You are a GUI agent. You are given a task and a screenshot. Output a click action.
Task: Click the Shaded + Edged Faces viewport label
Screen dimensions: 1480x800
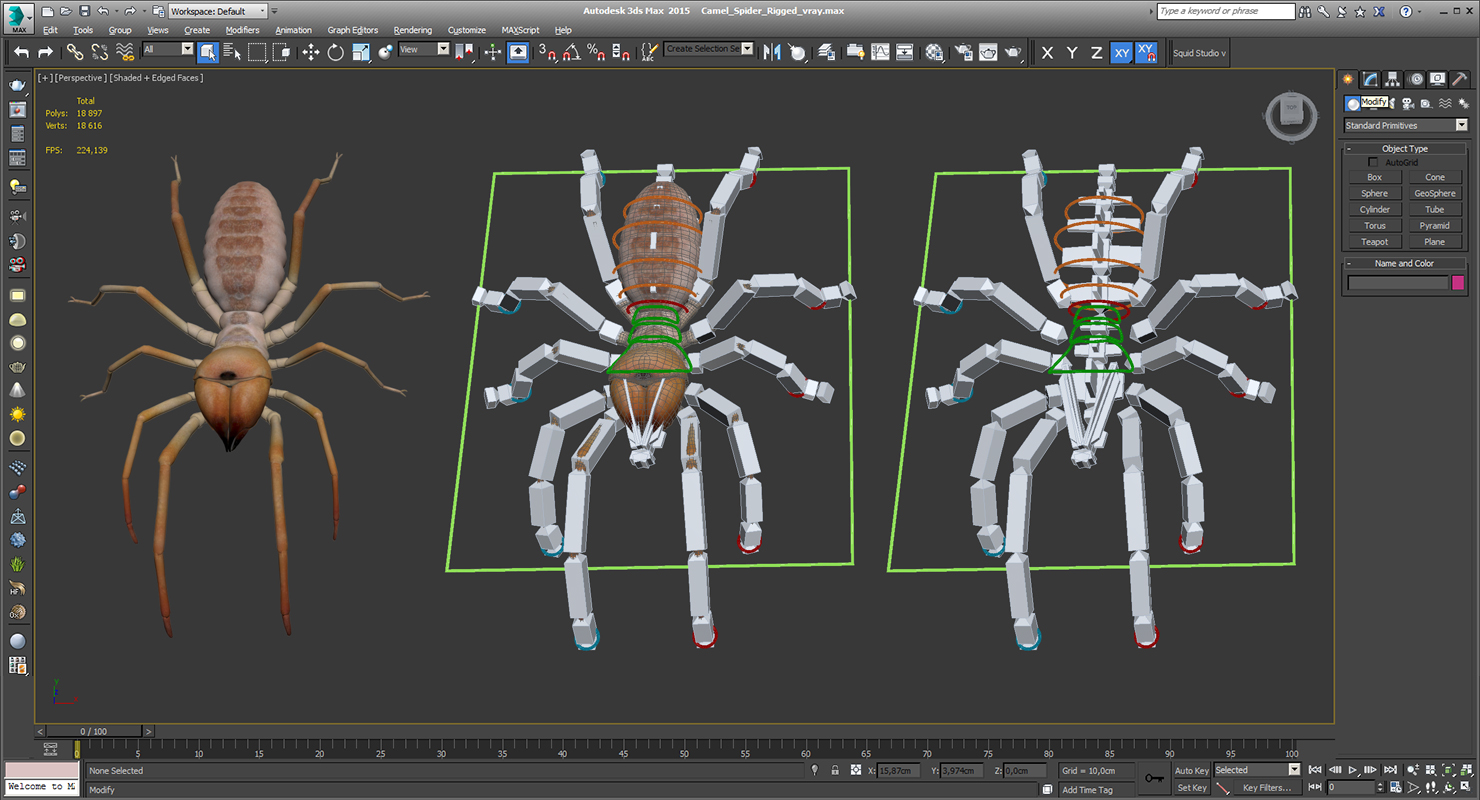[x=156, y=77]
